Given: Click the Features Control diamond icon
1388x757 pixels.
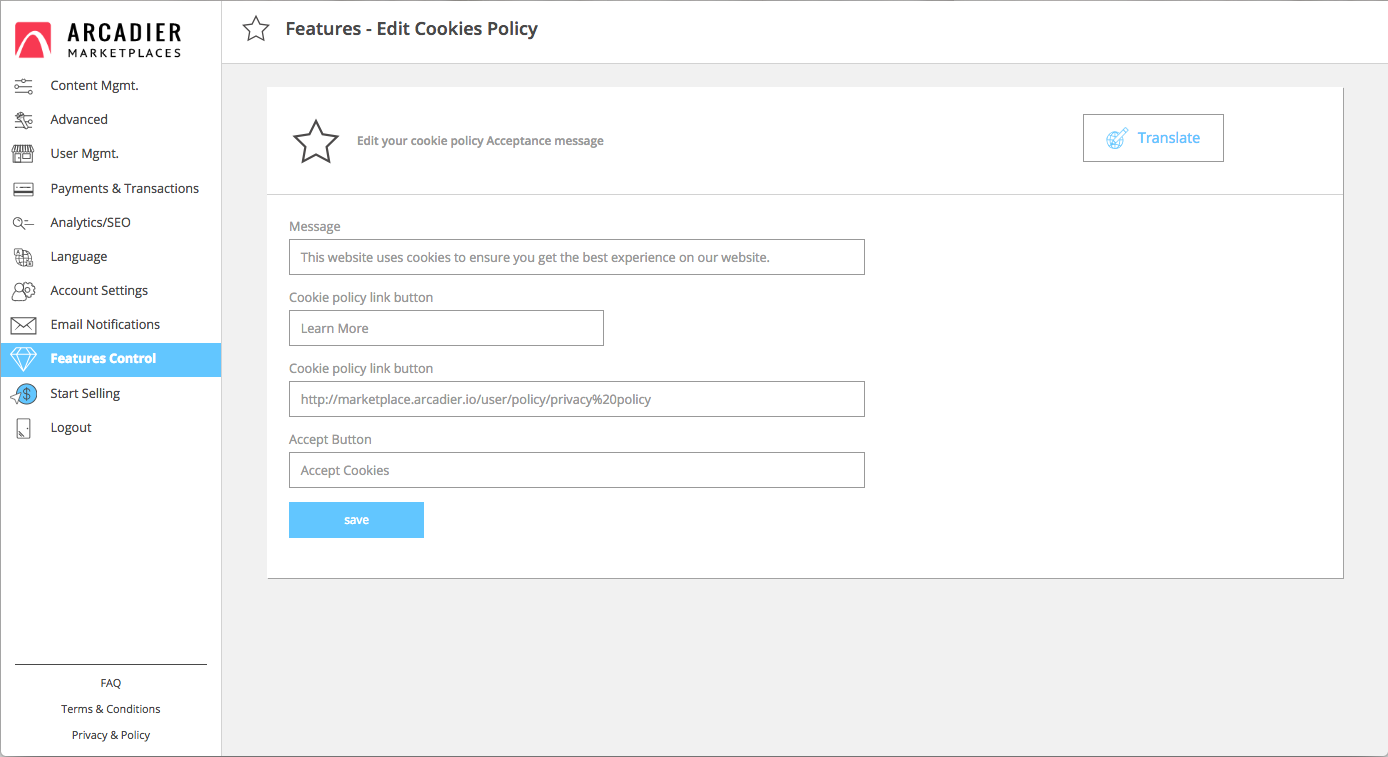Looking at the screenshot, I should (x=23, y=359).
